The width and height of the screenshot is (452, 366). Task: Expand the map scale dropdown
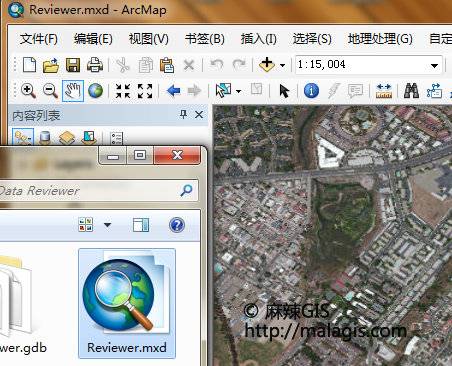point(434,65)
